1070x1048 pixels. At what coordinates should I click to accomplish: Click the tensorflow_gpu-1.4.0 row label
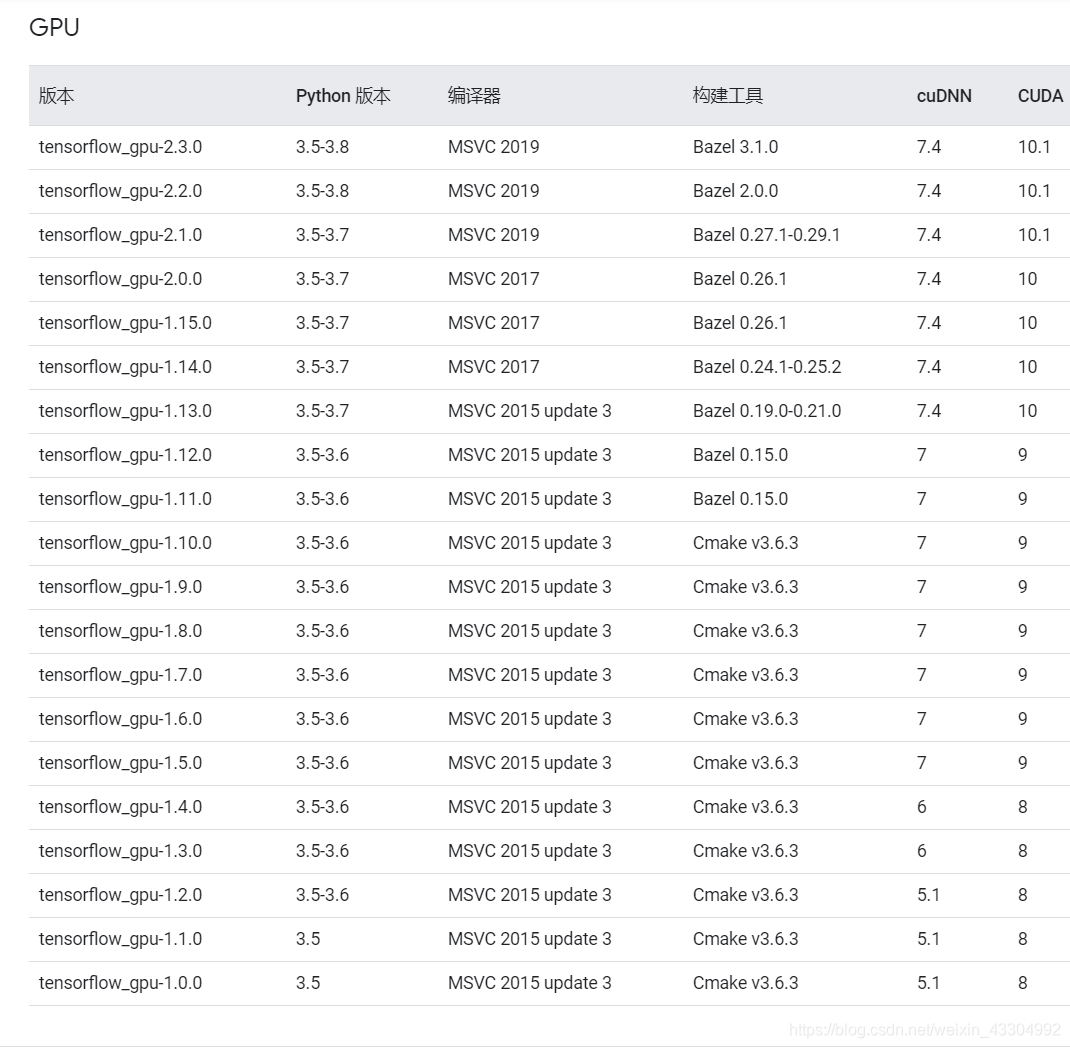(120, 807)
